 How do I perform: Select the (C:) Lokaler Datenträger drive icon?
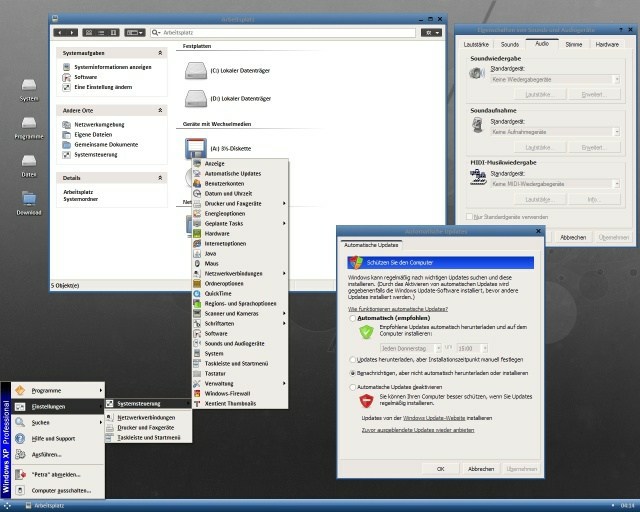196,71
